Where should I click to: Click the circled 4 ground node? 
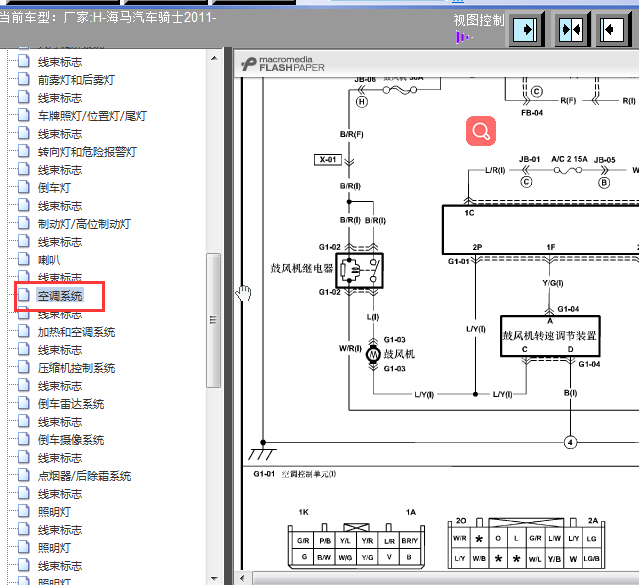click(x=570, y=442)
